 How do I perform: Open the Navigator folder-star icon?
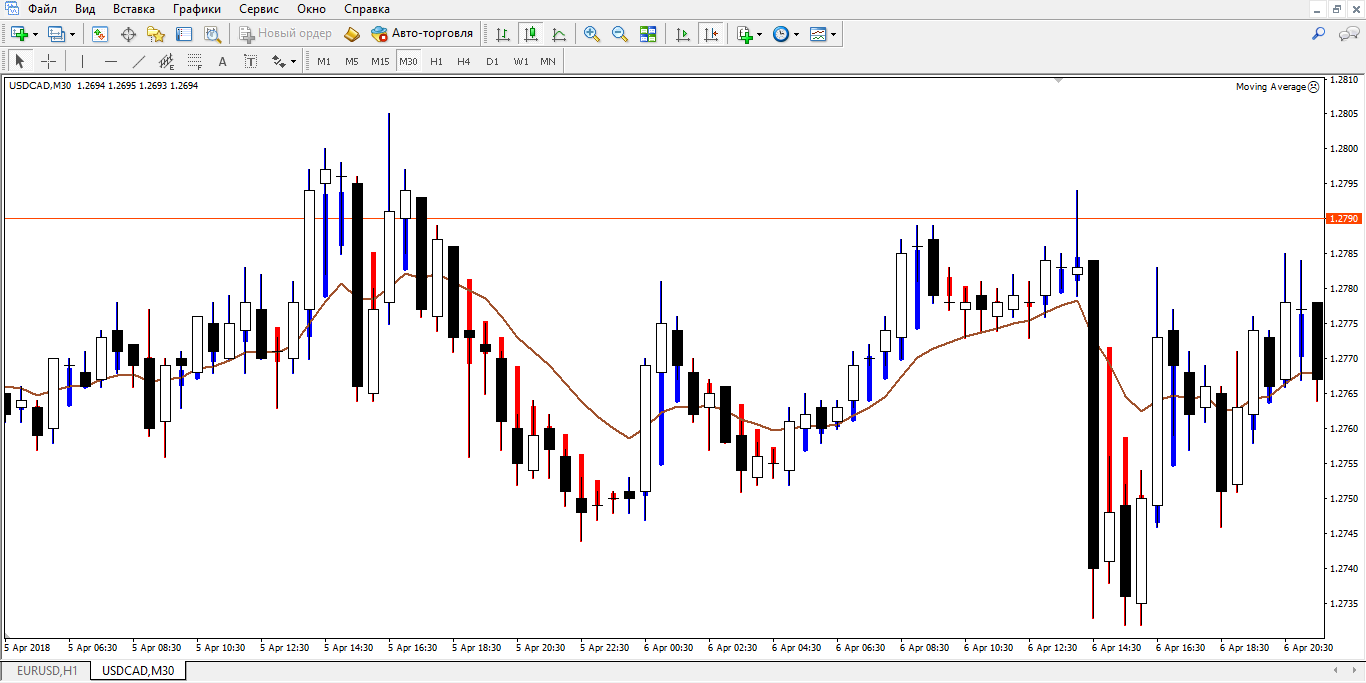[156, 34]
